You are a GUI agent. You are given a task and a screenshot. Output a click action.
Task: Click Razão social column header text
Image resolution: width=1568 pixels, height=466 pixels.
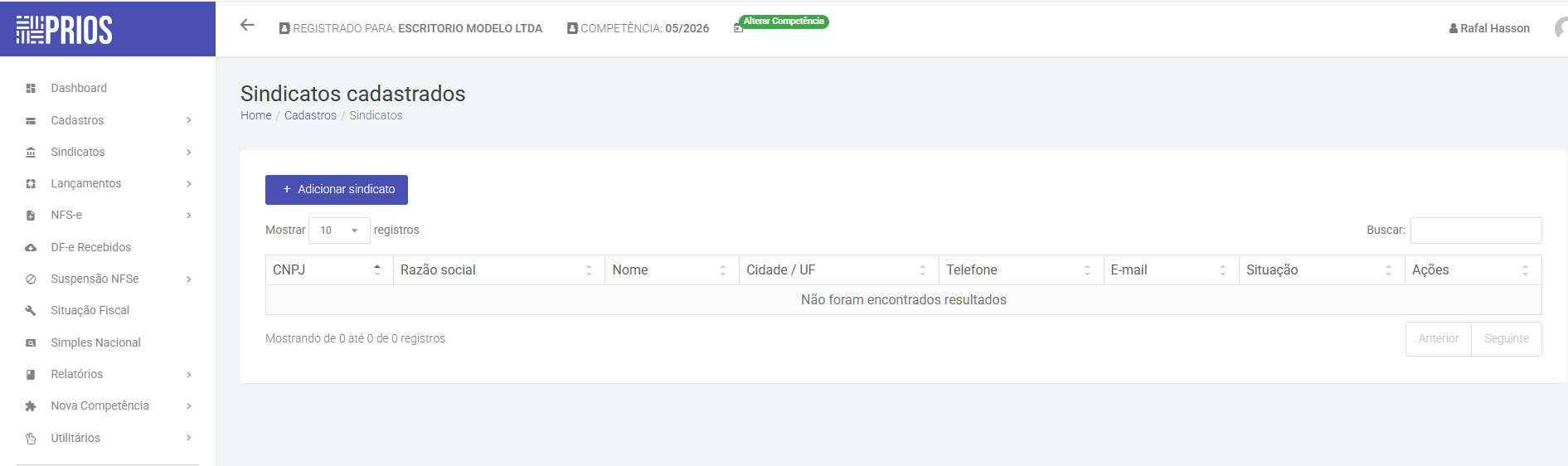point(438,269)
